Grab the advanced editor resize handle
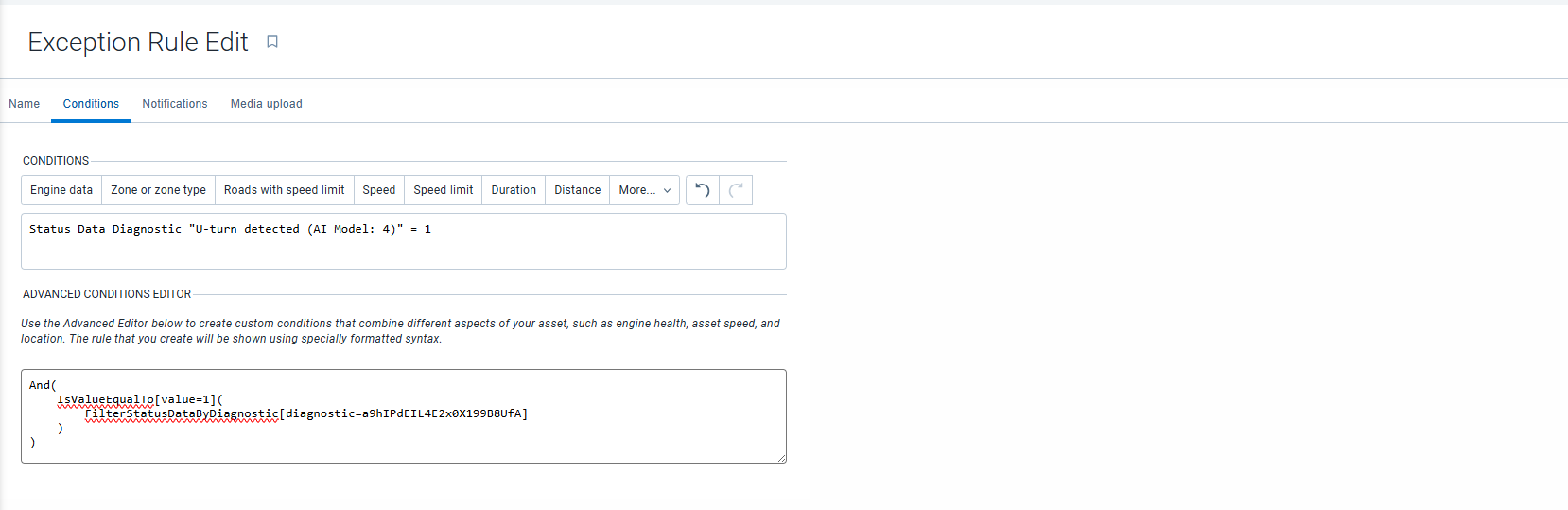 [x=781, y=458]
